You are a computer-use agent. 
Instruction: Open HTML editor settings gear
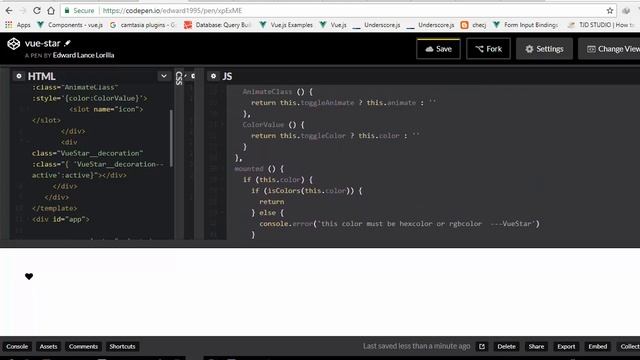[x=19, y=76]
